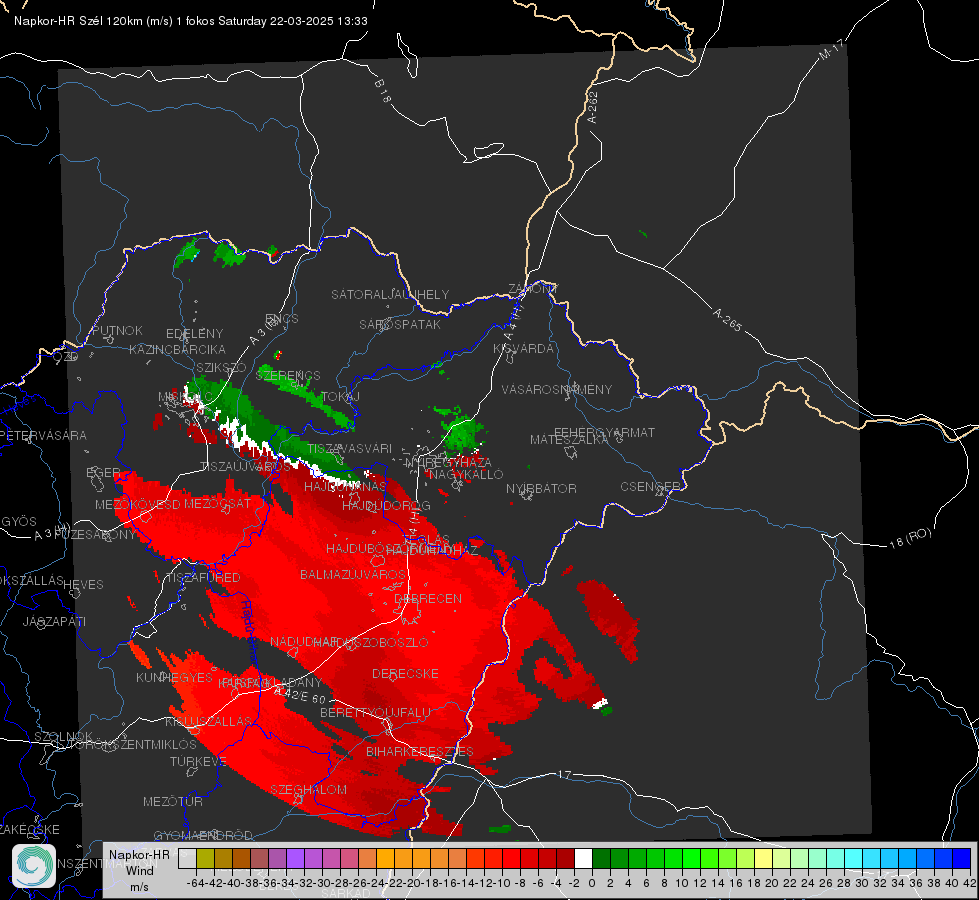Click the TOKAJ town label
979x900 pixels.
pos(341,397)
